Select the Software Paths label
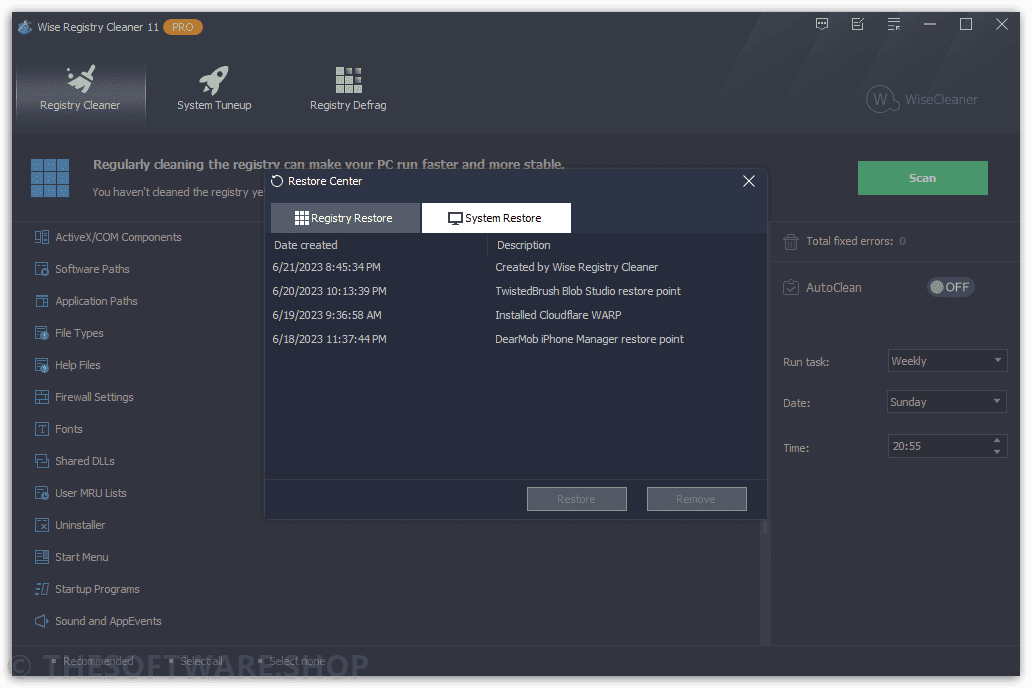This screenshot has height=688, width=1032. (x=92, y=269)
